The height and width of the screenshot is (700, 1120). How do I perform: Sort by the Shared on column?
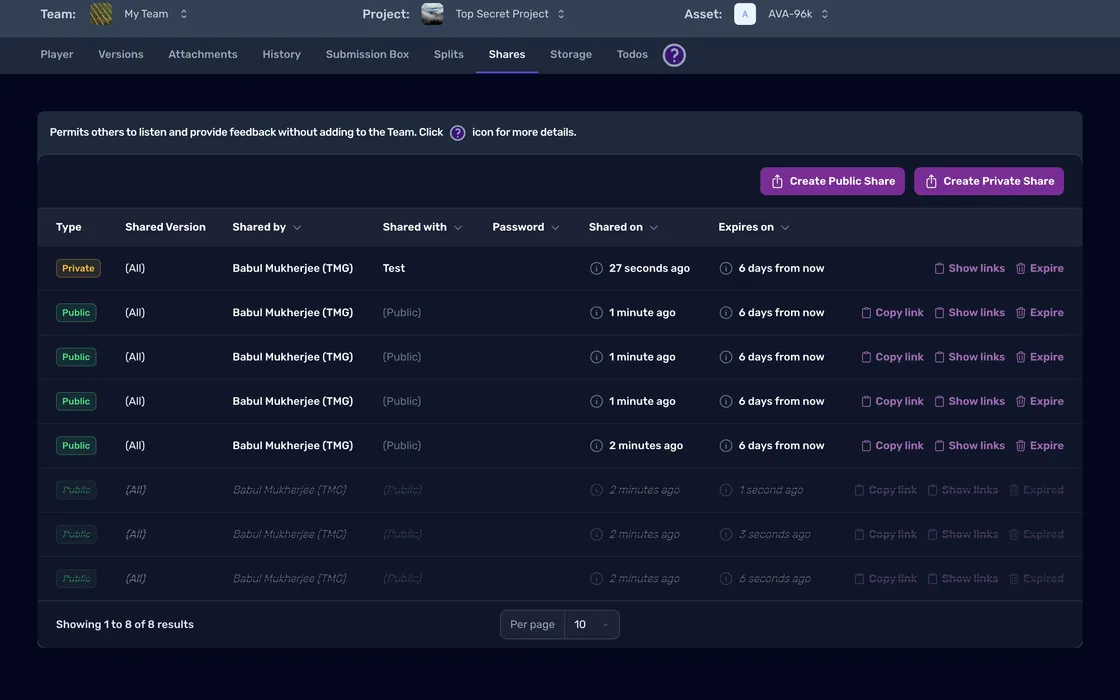click(623, 227)
